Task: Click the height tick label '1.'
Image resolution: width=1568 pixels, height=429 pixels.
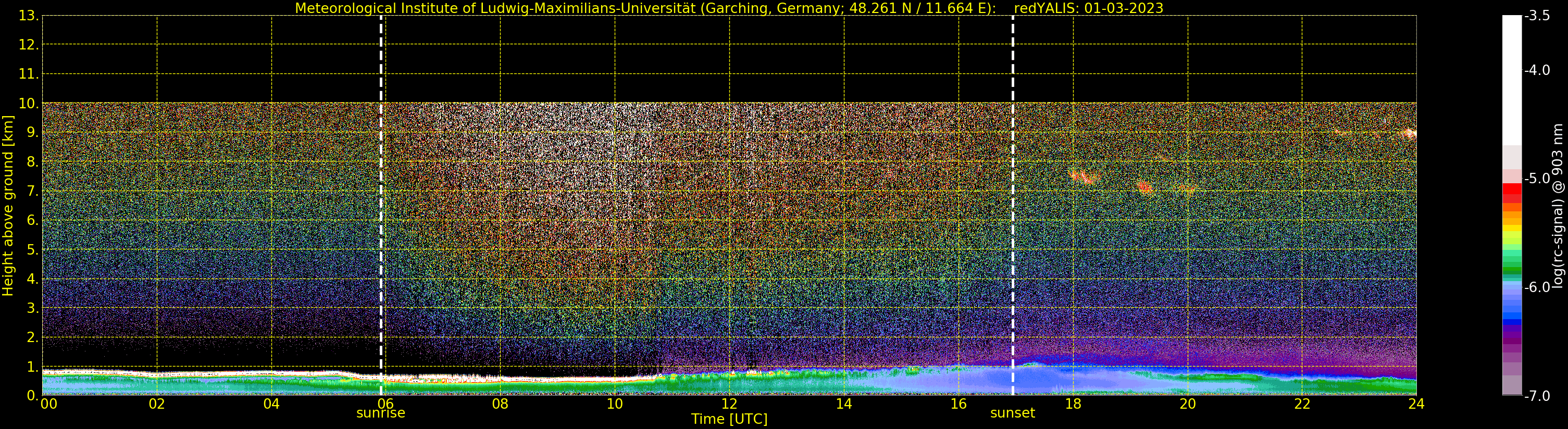Action: pos(32,367)
